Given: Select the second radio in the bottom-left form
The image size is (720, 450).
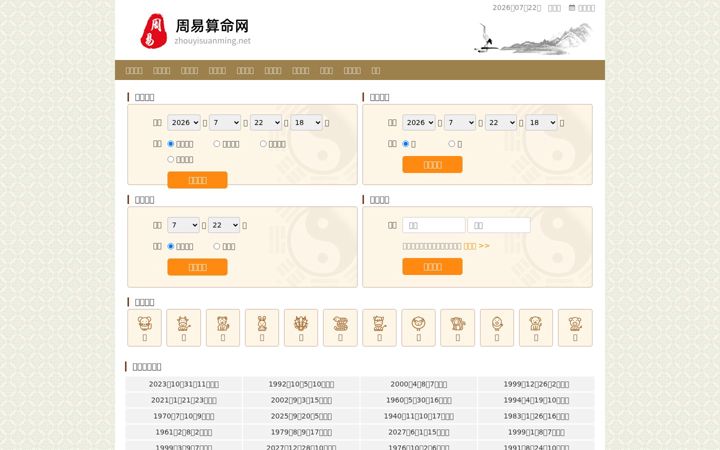Looking at the screenshot, I should click(x=217, y=246).
